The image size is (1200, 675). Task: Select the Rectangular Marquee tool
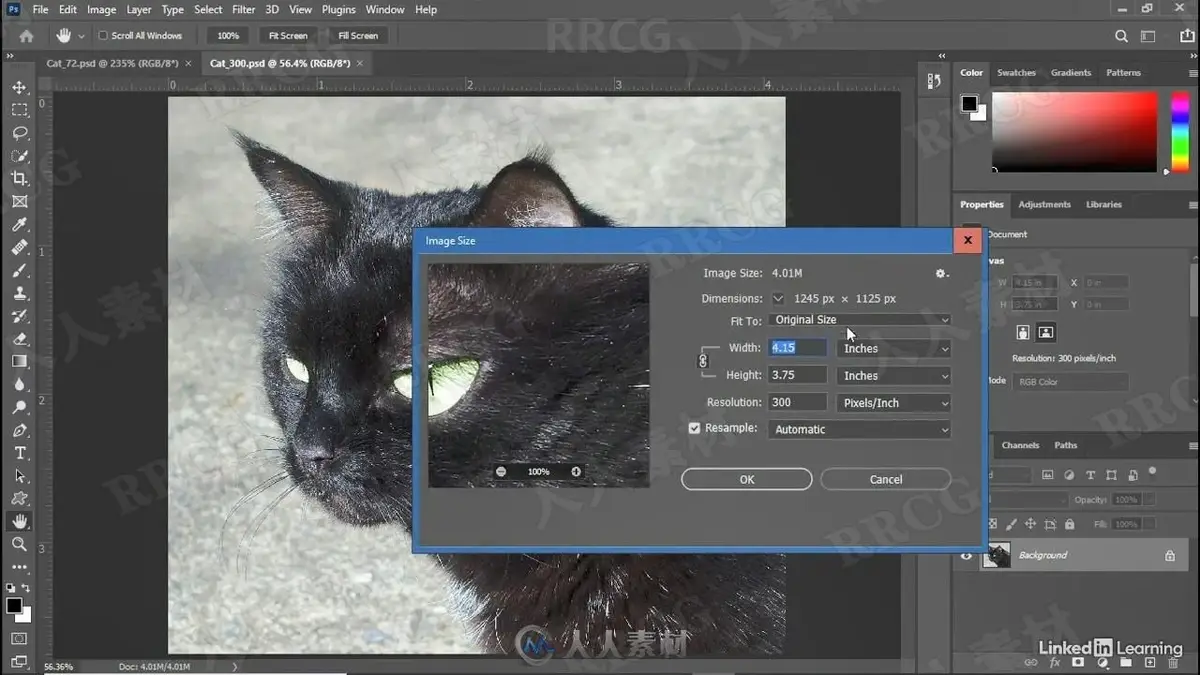coord(19,110)
